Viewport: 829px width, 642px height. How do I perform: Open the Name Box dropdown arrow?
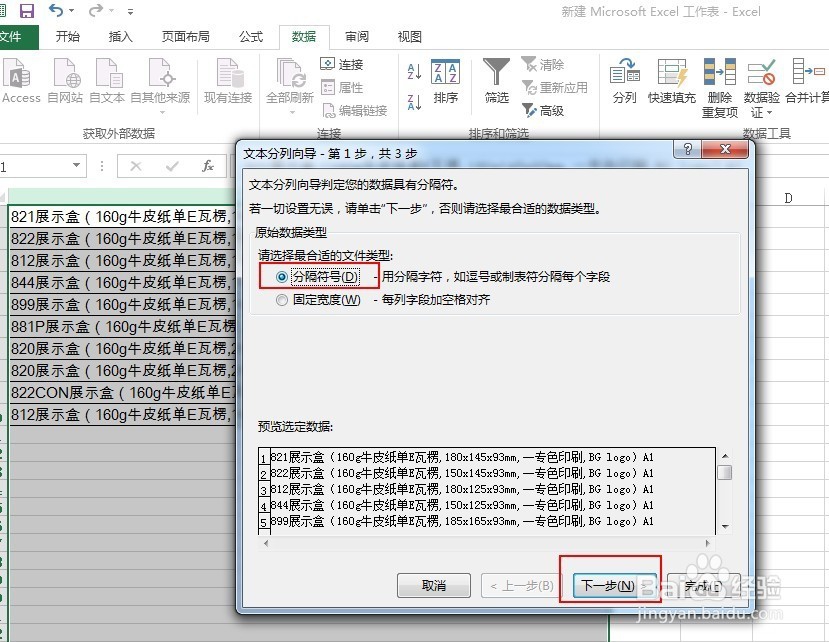77,166
